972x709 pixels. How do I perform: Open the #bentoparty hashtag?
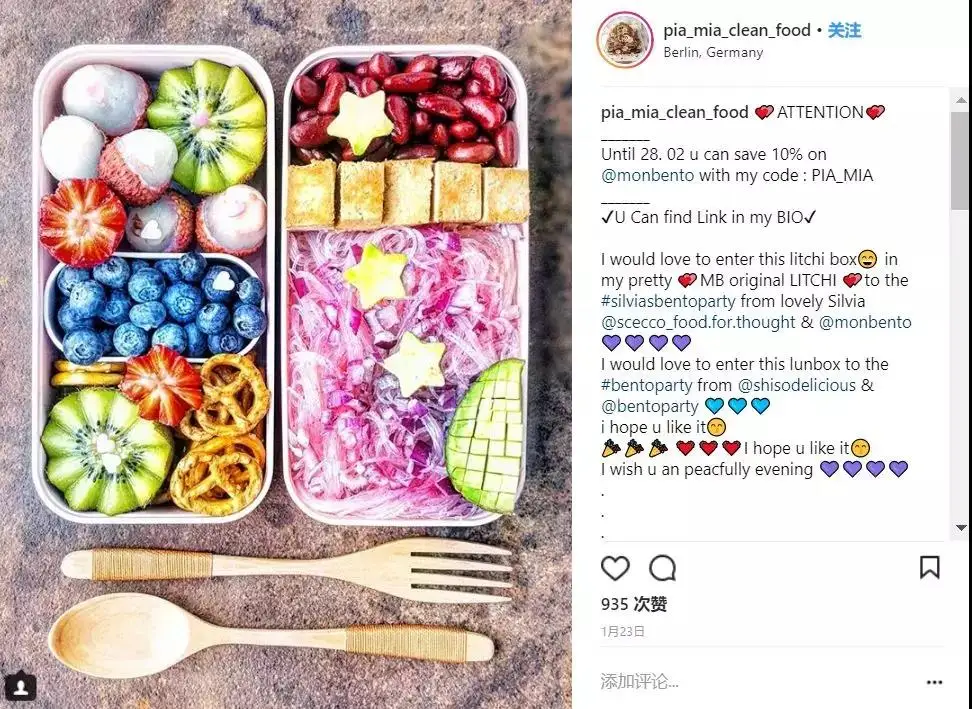point(646,385)
